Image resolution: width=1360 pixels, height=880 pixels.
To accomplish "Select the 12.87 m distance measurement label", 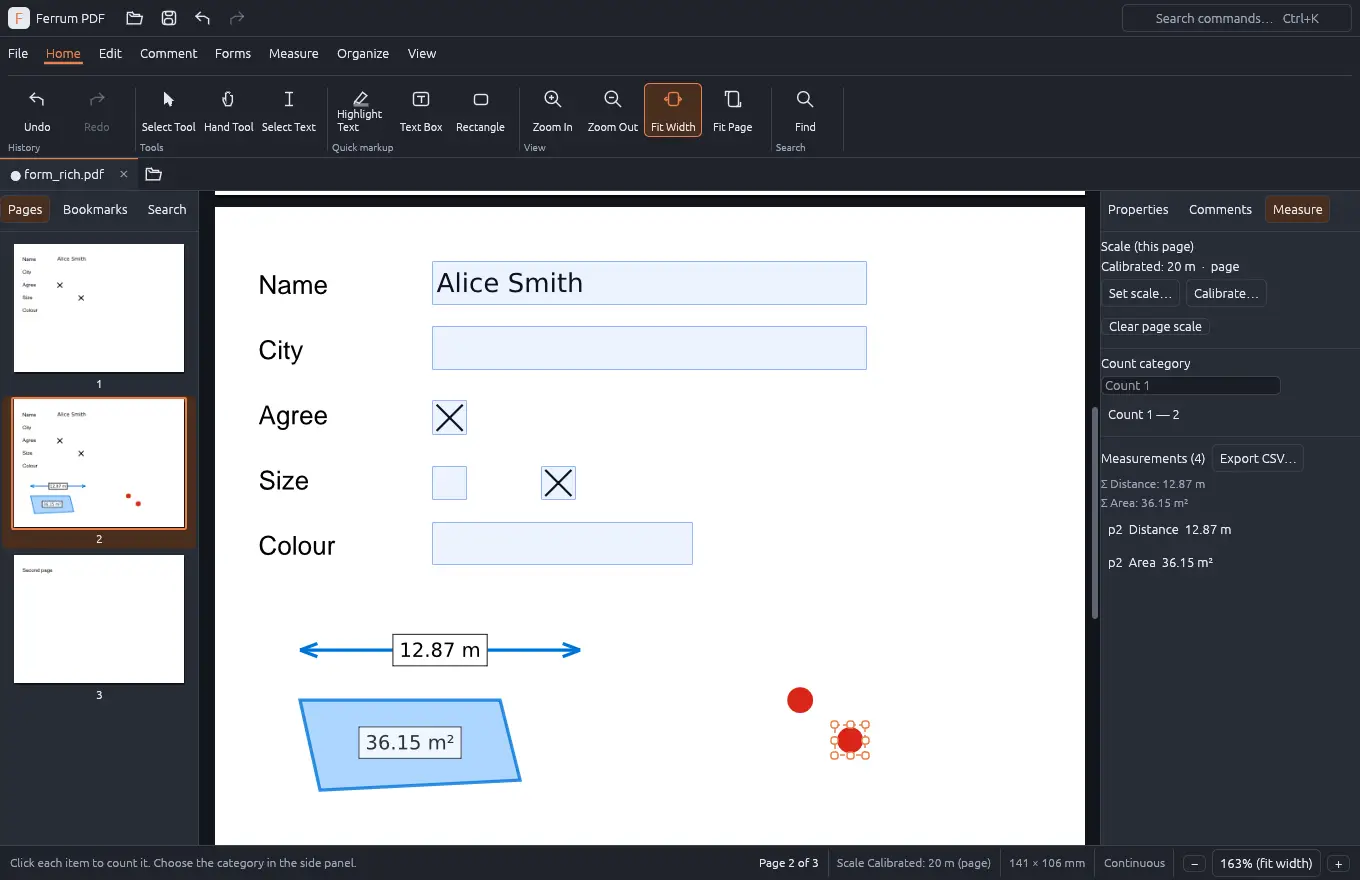I will click(x=440, y=650).
